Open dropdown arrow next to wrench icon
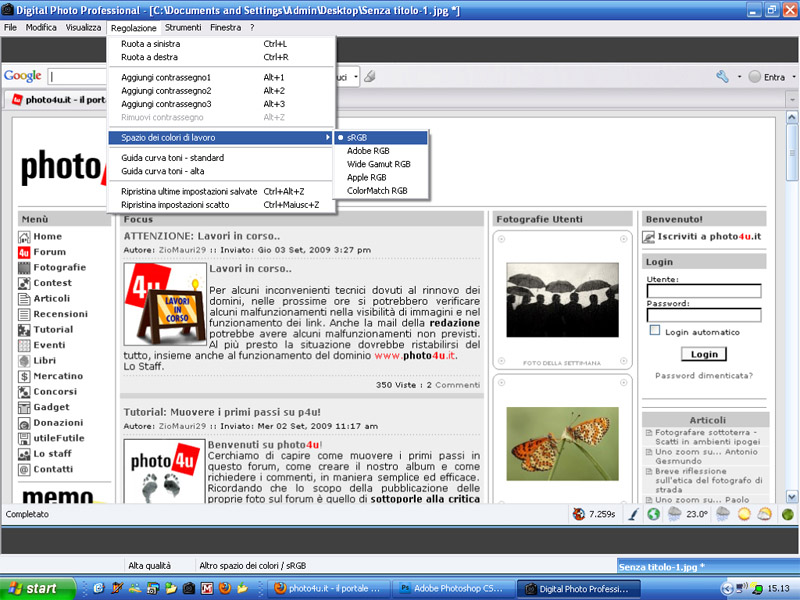800x600 pixels. [x=739, y=77]
